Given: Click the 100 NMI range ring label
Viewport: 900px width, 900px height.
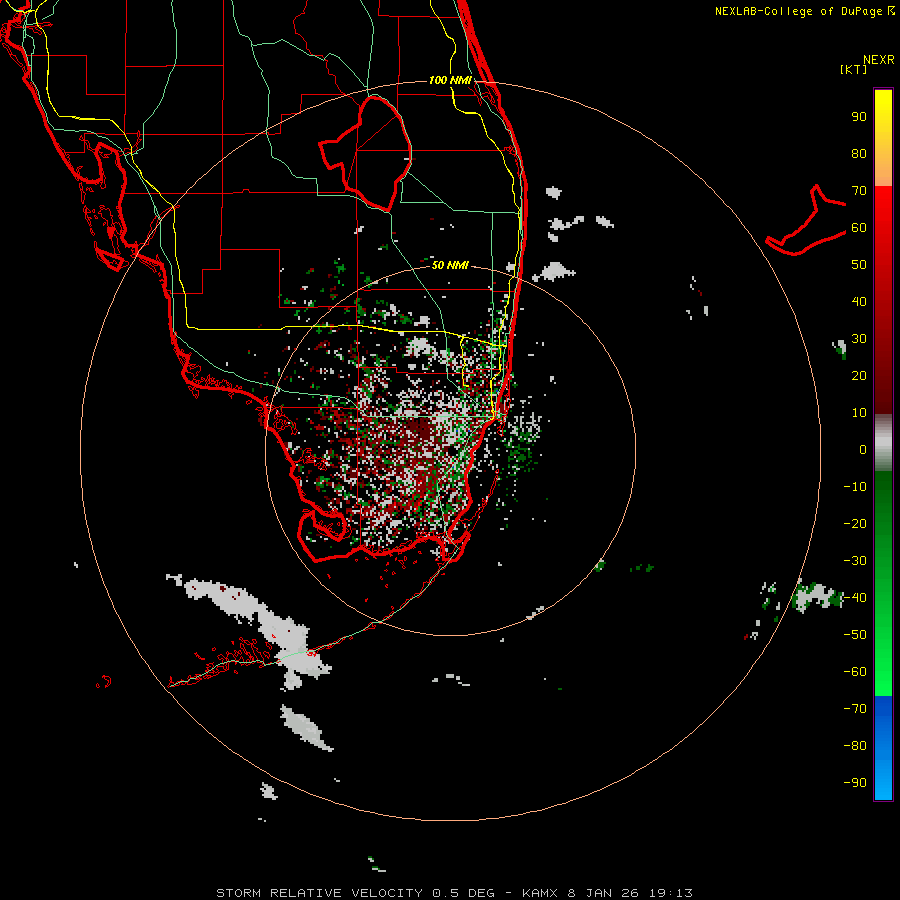Looking at the screenshot, I should [x=450, y=80].
